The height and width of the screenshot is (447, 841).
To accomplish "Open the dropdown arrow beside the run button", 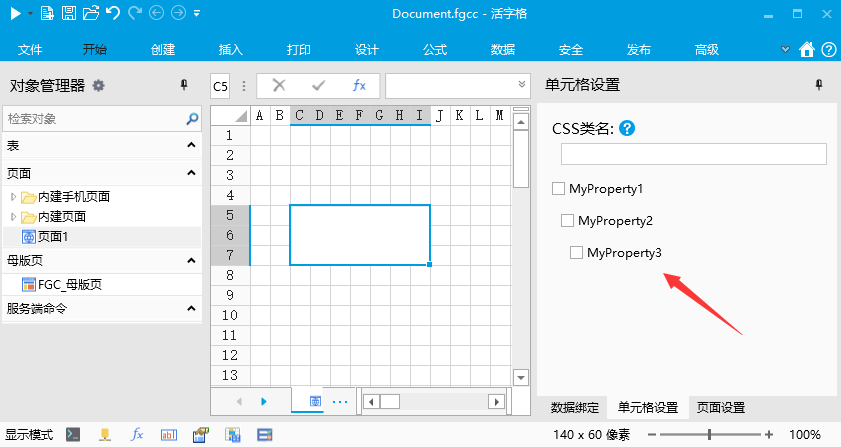I will pyautogui.click(x=30, y=13).
